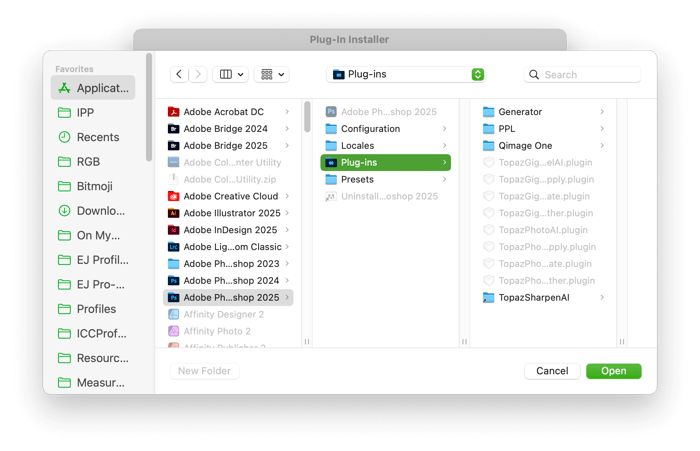Screen dimensions: 700x451
Task: Expand the TopazSharpenAI row chevron
Action: (602, 297)
